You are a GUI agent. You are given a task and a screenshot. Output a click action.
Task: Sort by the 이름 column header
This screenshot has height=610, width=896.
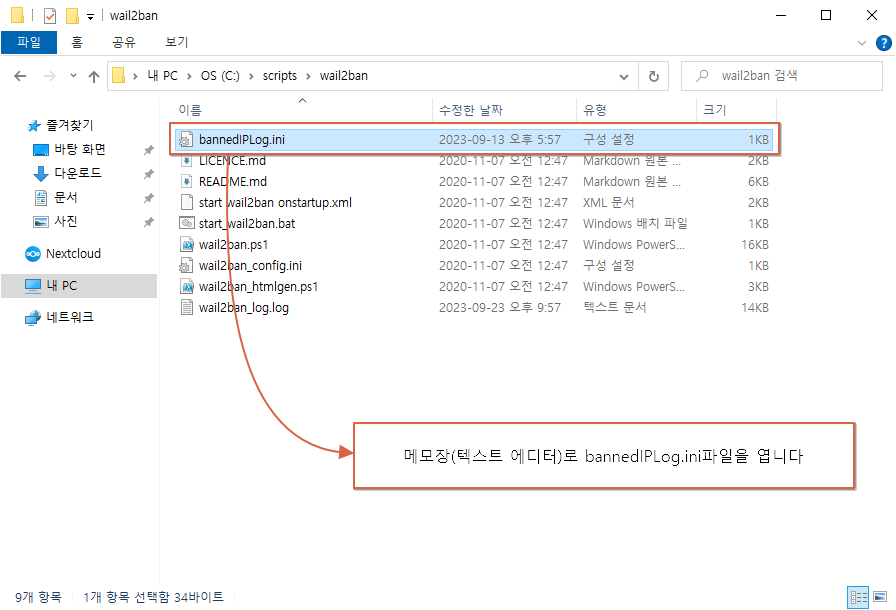(190, 110)
